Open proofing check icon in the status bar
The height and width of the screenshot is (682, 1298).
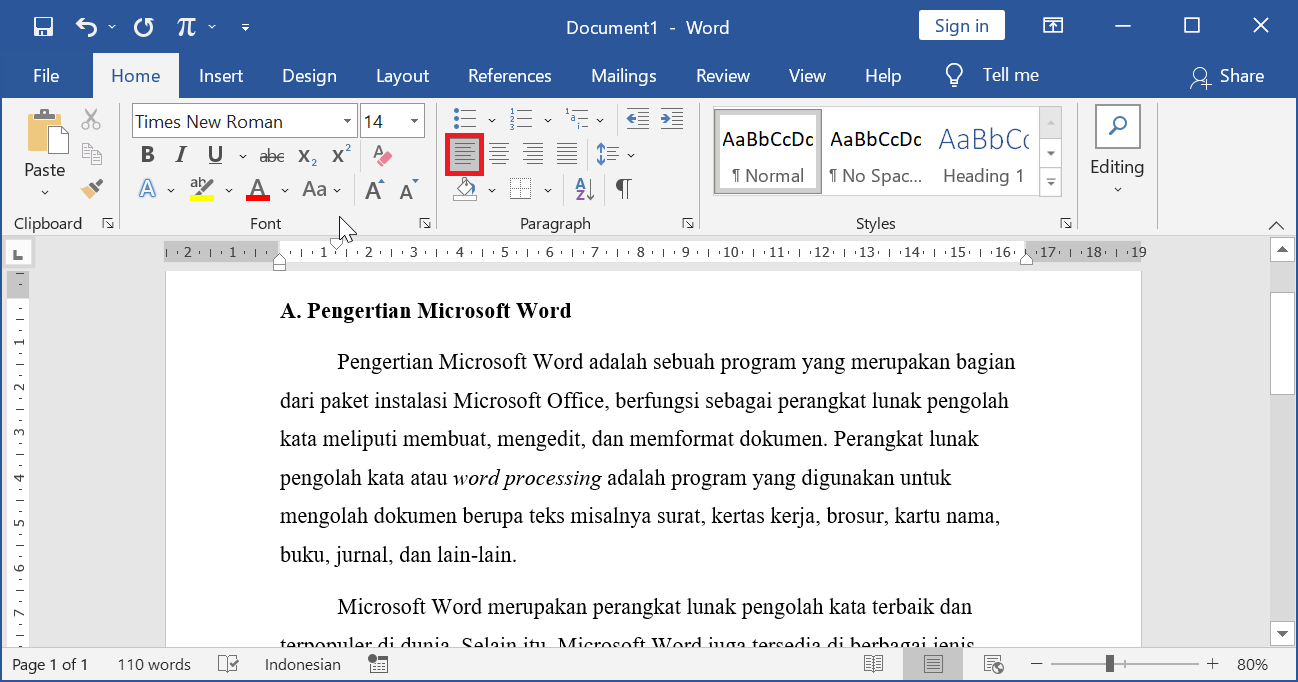[228, 664]
